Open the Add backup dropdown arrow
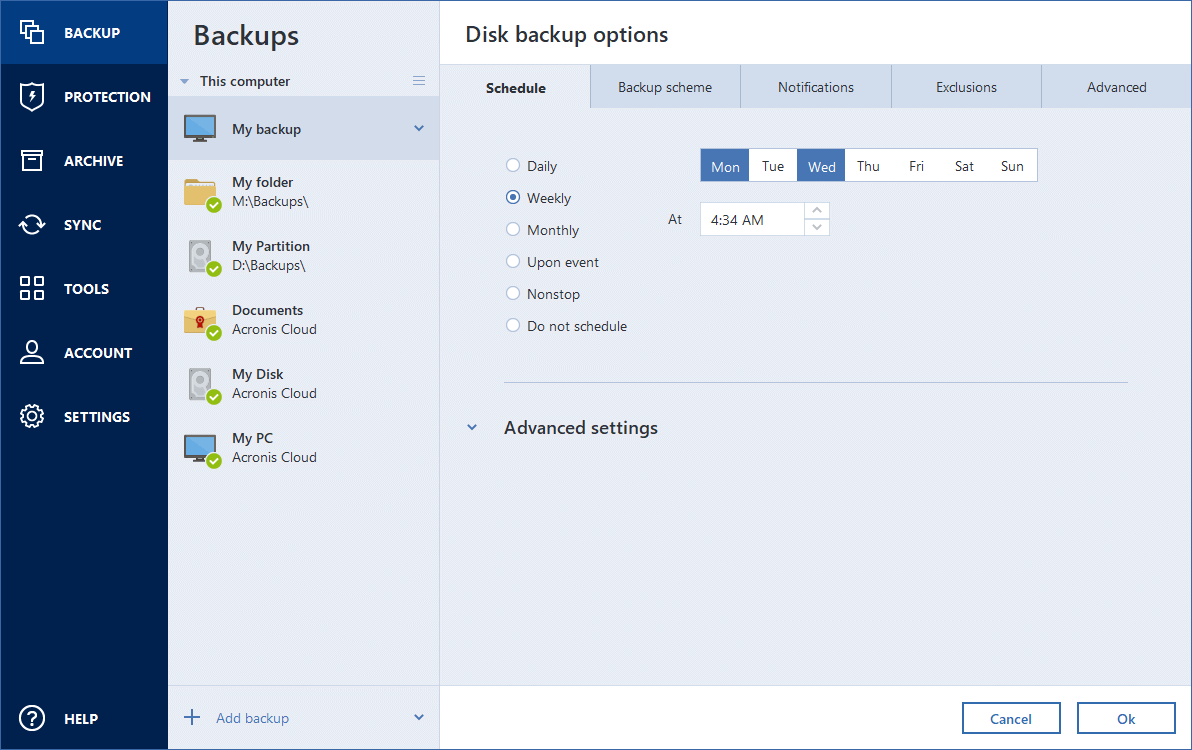Image resolution: width=1192 pixels, height=750 pixels. tap(419, 717)
